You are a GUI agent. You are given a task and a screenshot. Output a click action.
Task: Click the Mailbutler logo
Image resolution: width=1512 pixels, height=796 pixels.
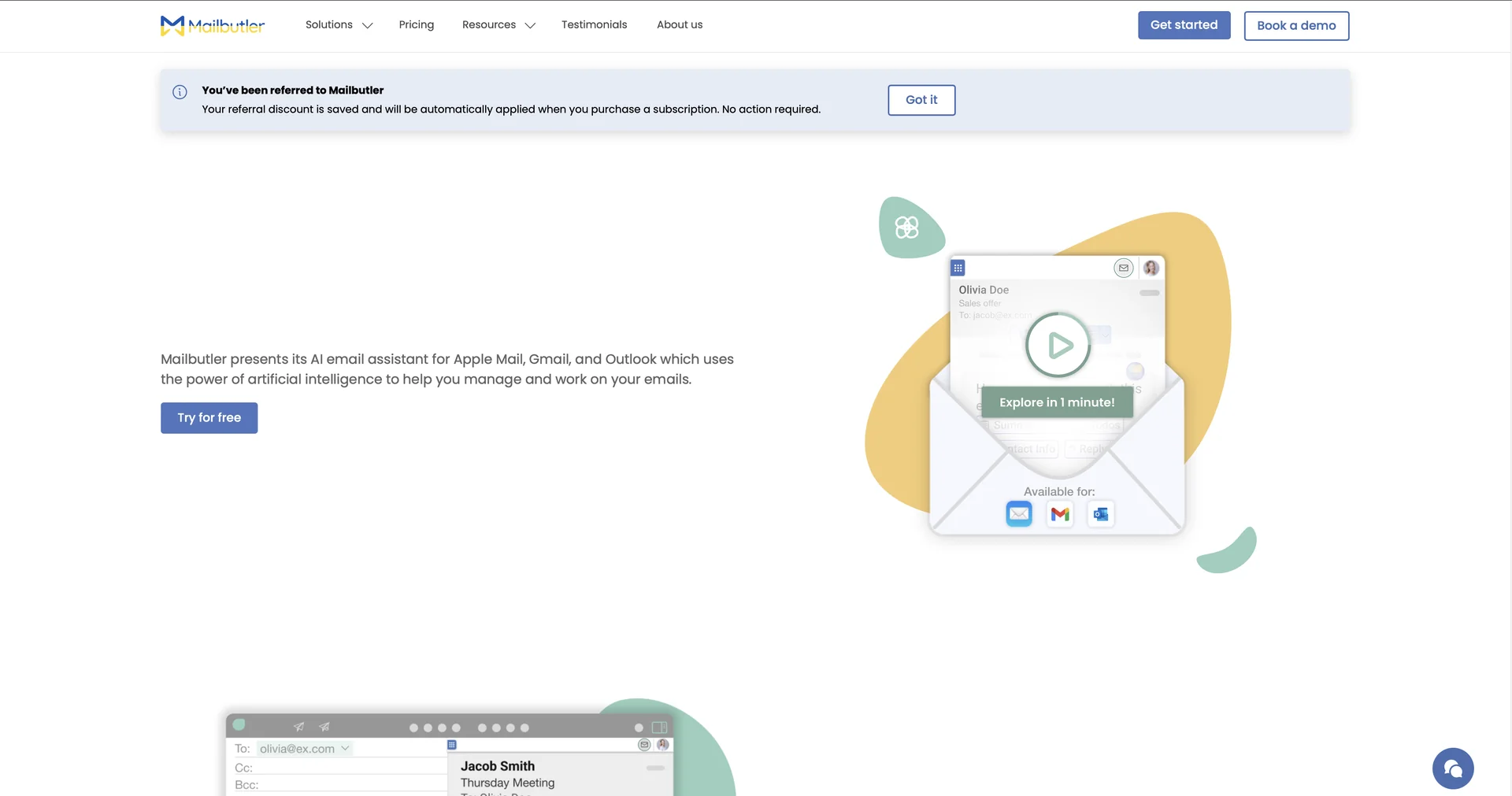(213, 25)
